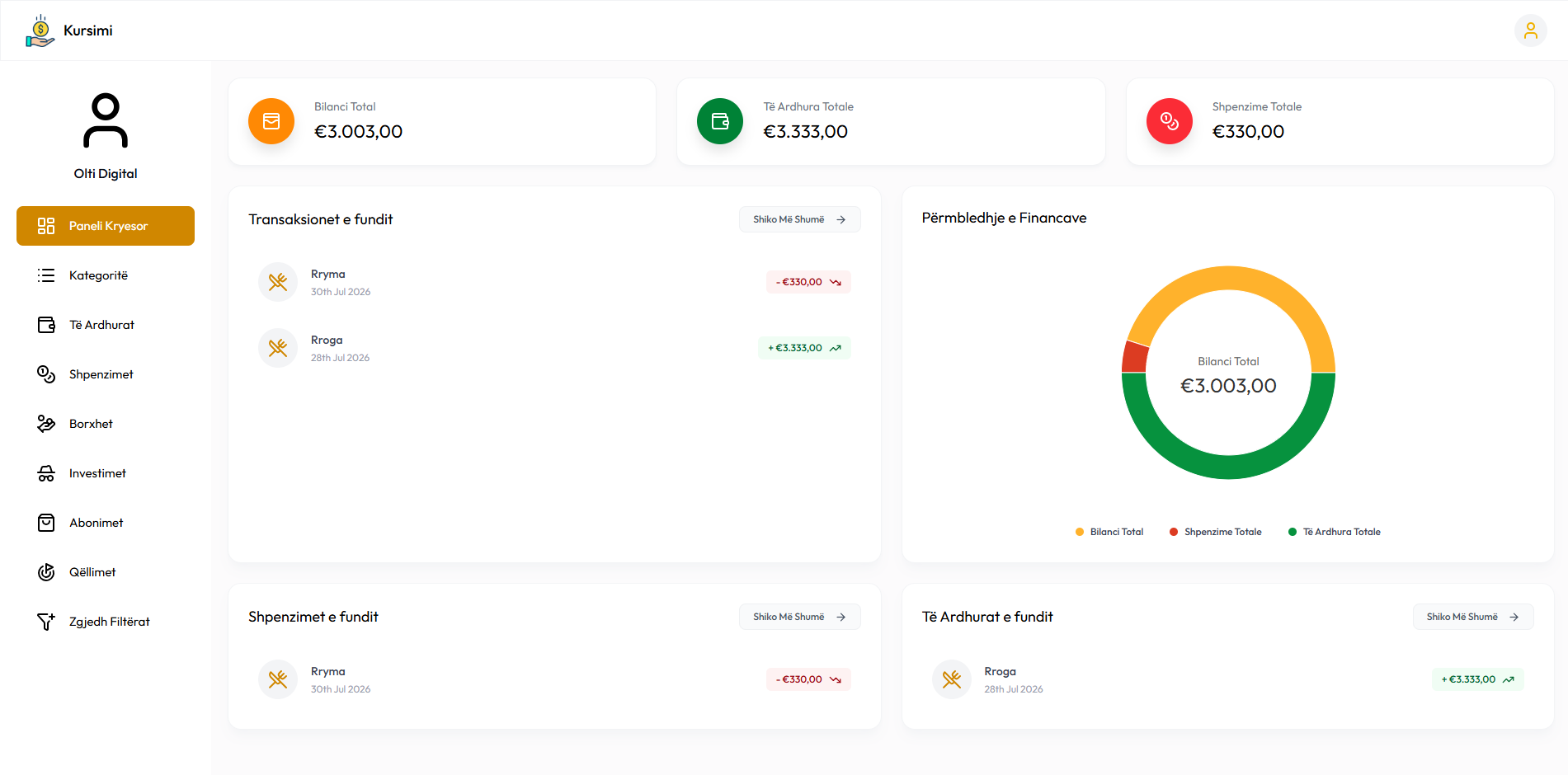
Task: Open the user profile icon in header
Action: point(1530,31)
